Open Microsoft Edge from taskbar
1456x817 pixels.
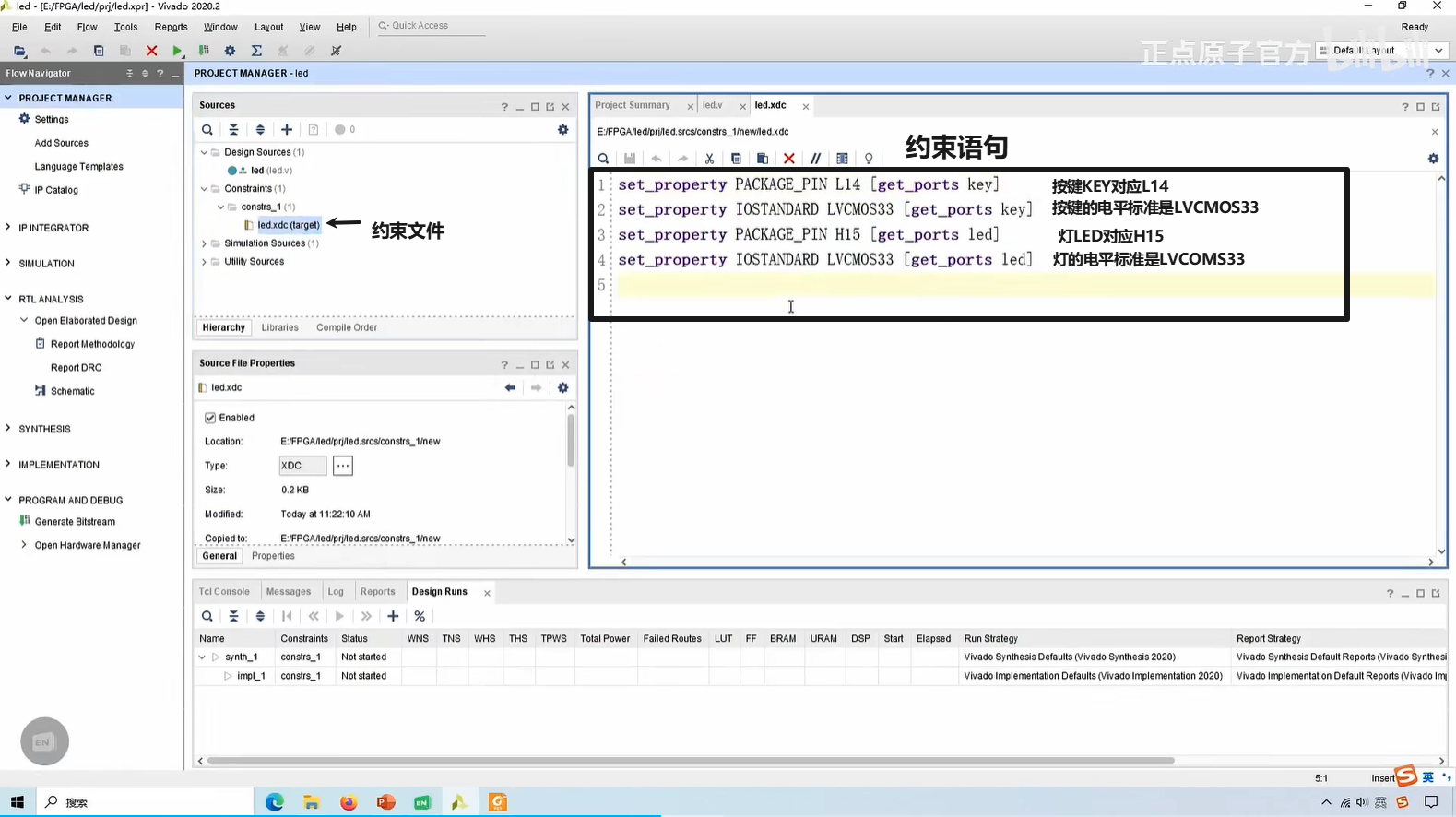click(275, 802)
